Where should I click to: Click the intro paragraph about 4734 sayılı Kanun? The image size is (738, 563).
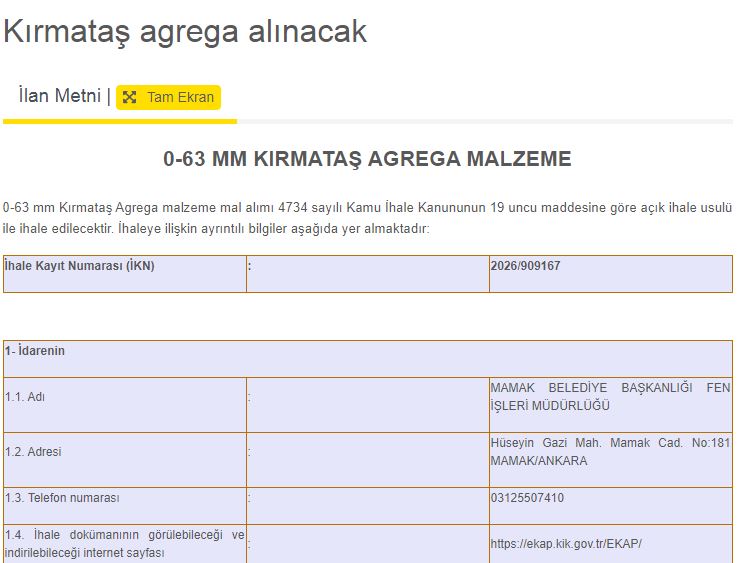pyautogui.click(x=367, y=218)
